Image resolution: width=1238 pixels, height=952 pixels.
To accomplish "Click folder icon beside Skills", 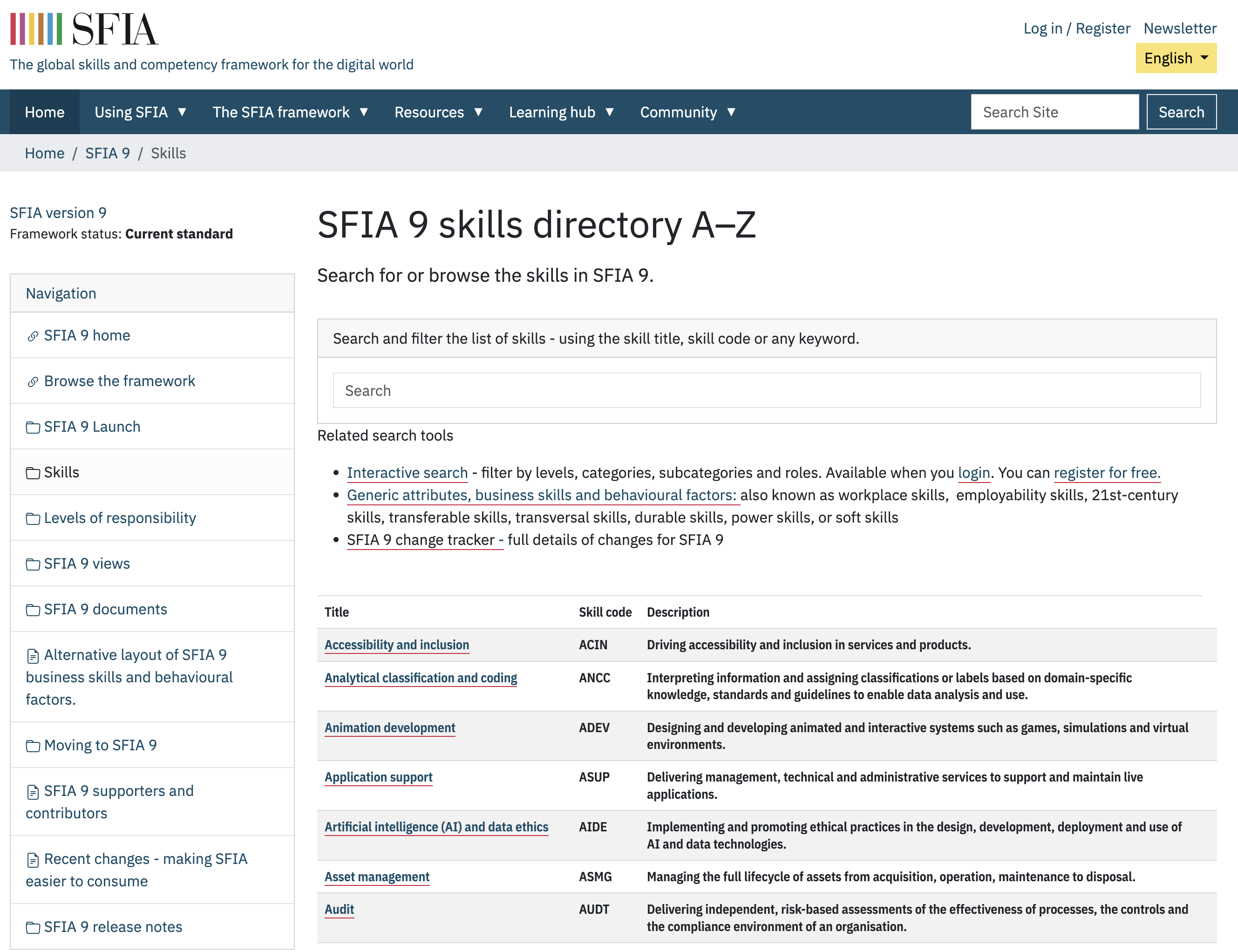I will click(33, 473).
